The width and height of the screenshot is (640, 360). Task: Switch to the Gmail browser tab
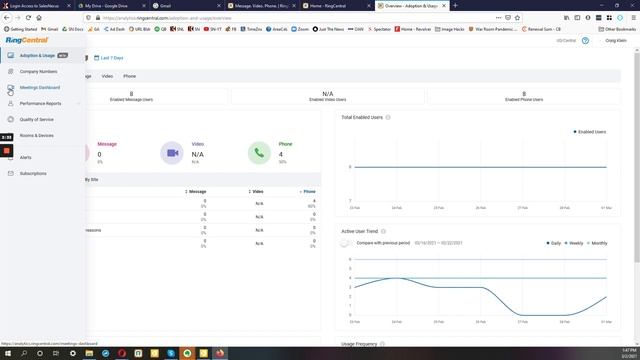point(186,6)
